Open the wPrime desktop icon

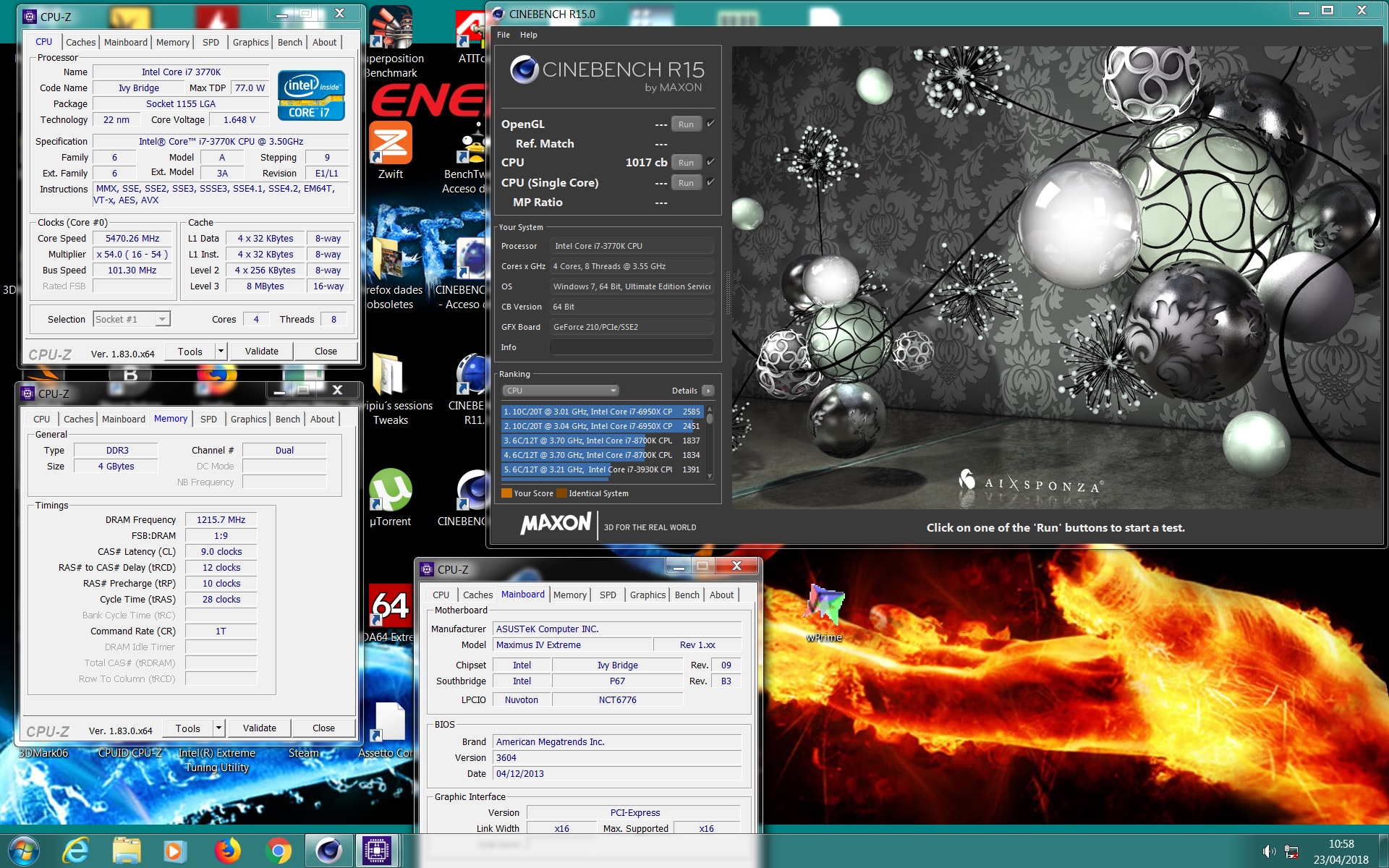tap(824, 613)
